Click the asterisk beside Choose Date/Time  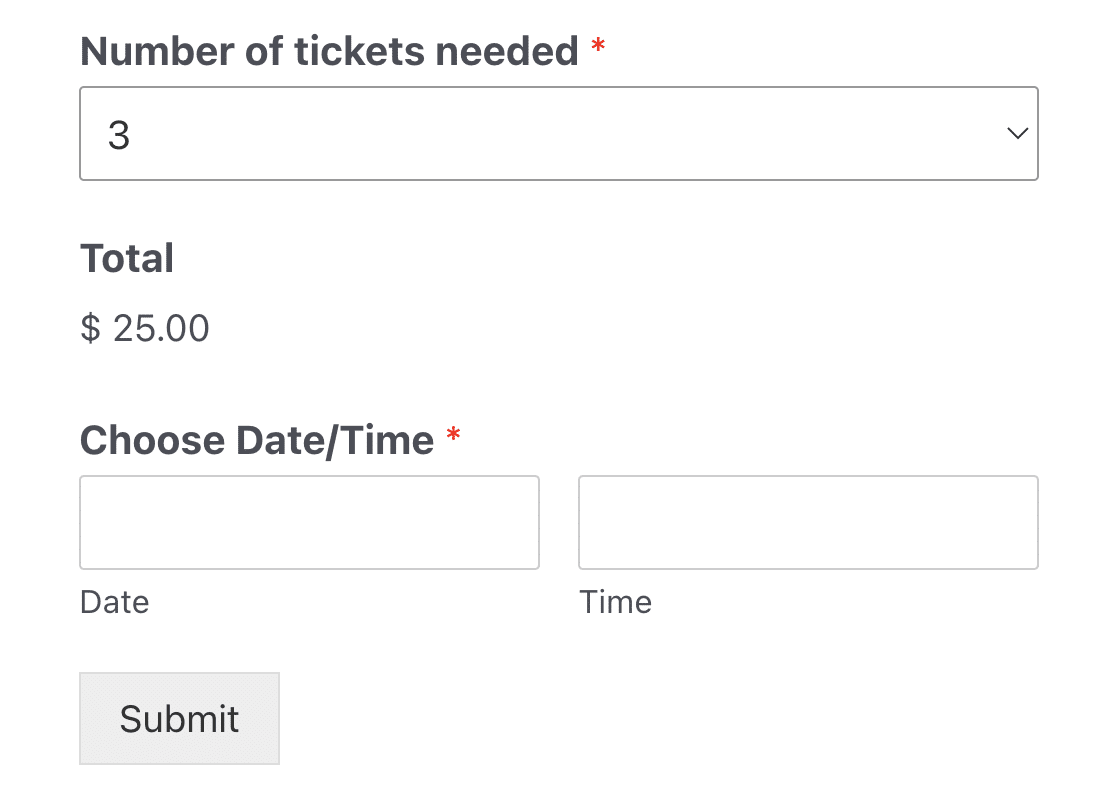tap(452, 435)
